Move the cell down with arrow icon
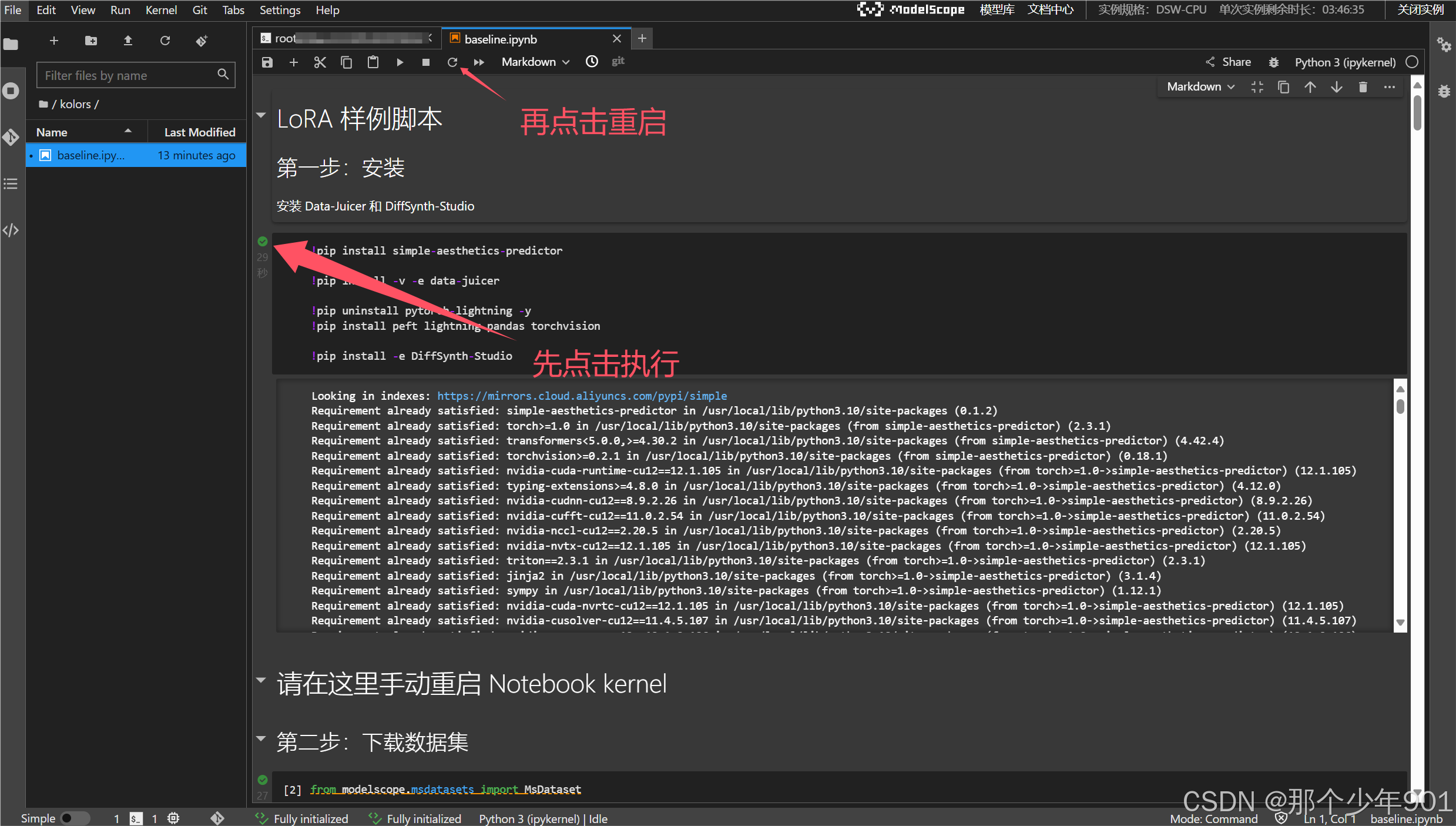This screenshot has width=1456, height=826. click(1337, 87)
